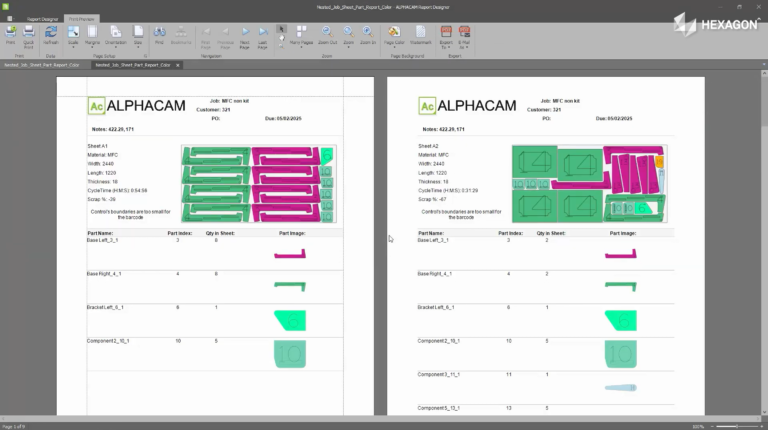The image size is (768, 430).
Task: Jump to Last Page
Action: (x=263, y=37)
